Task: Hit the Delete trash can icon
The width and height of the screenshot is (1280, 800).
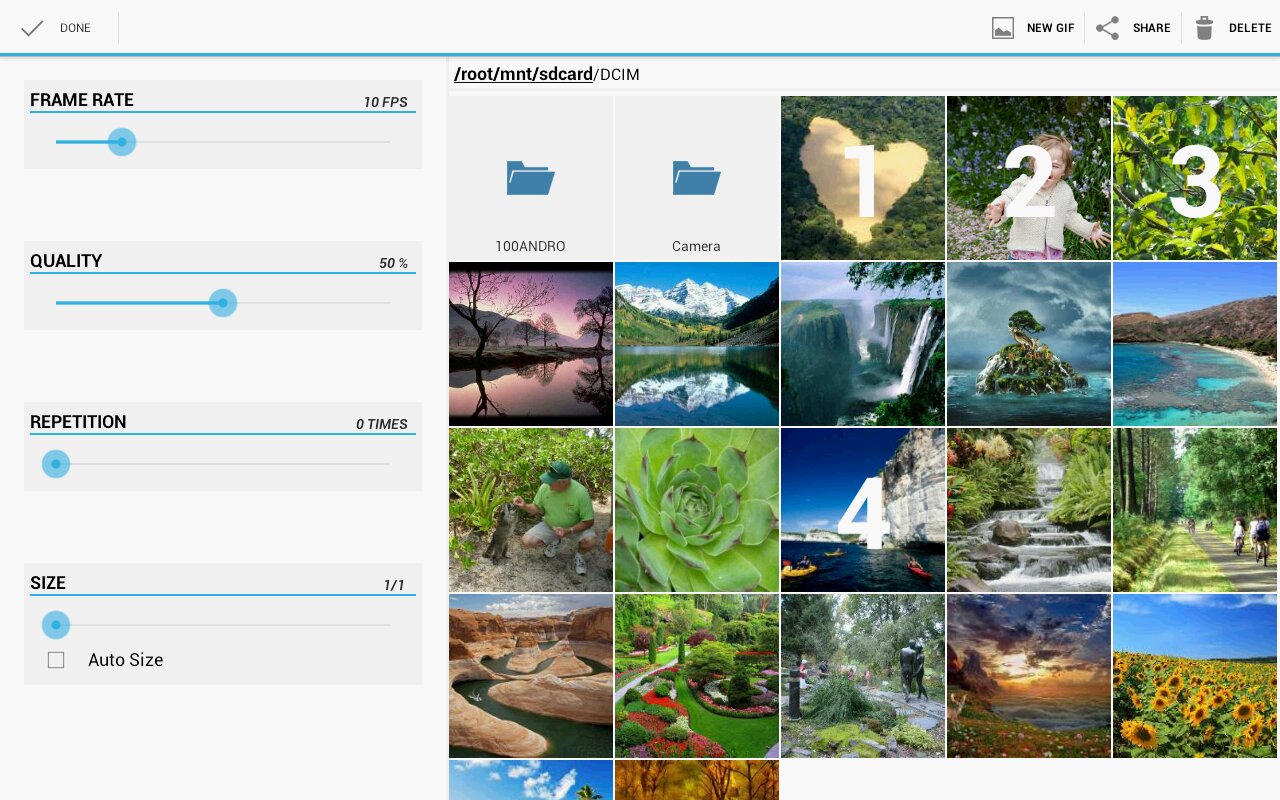Action: pyautogui.click(x=1204, y=28)
